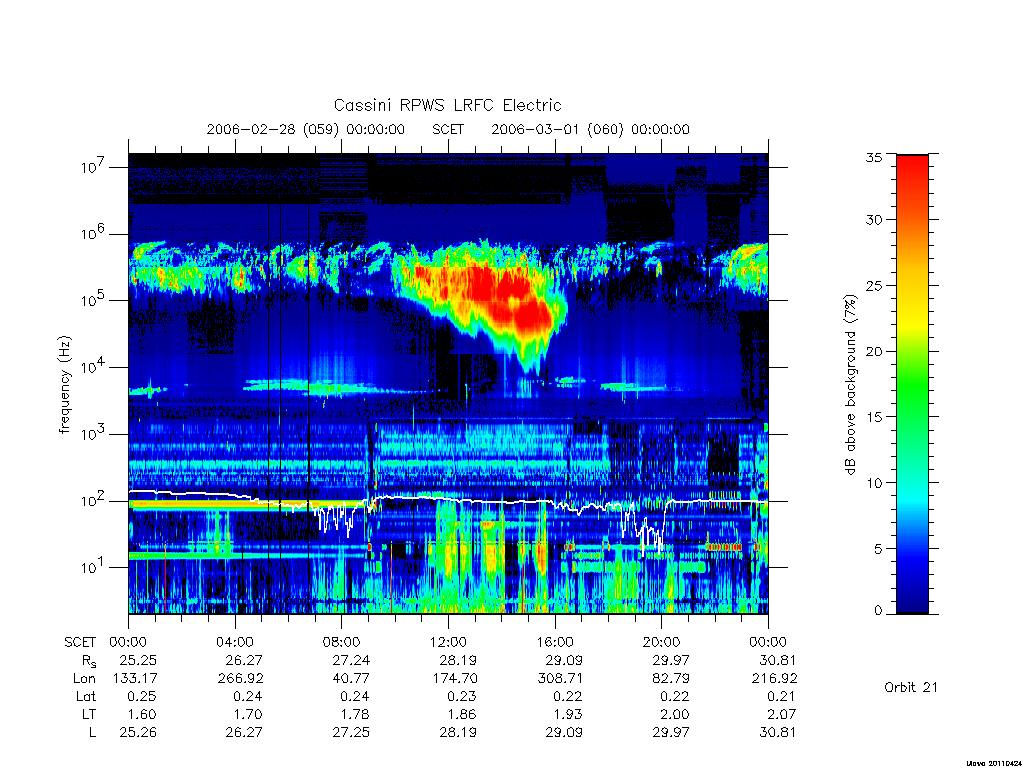Click the Lon value '216.92'
Screen dimensions: 1024x768
pyautogui.click(x=774, y=679)
